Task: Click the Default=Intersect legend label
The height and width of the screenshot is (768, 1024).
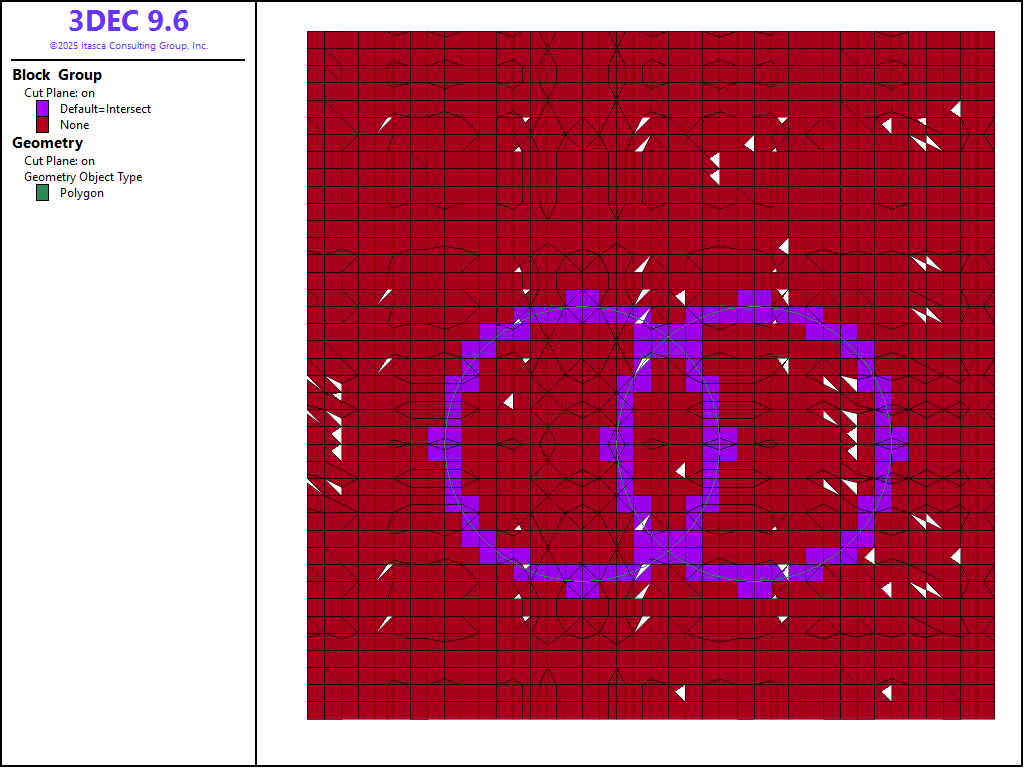Action: pyautogui.click(x=105, y=109)
